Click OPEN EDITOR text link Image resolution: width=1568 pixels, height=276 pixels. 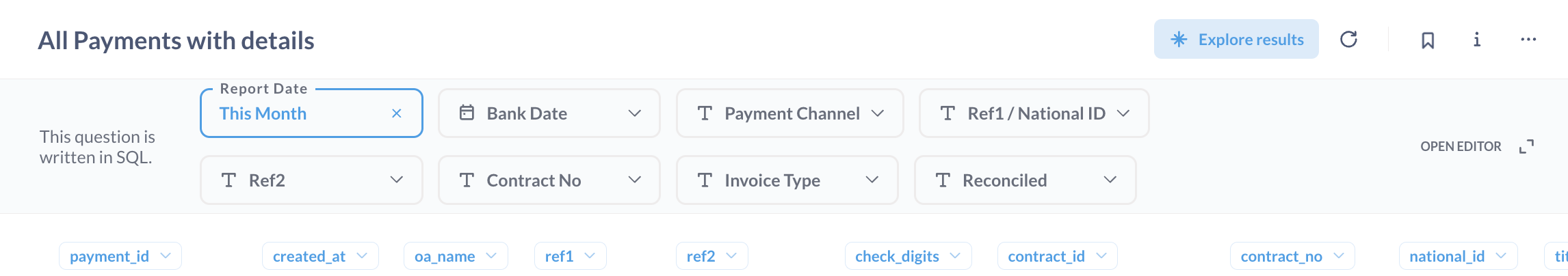[x=1461, y=147]
